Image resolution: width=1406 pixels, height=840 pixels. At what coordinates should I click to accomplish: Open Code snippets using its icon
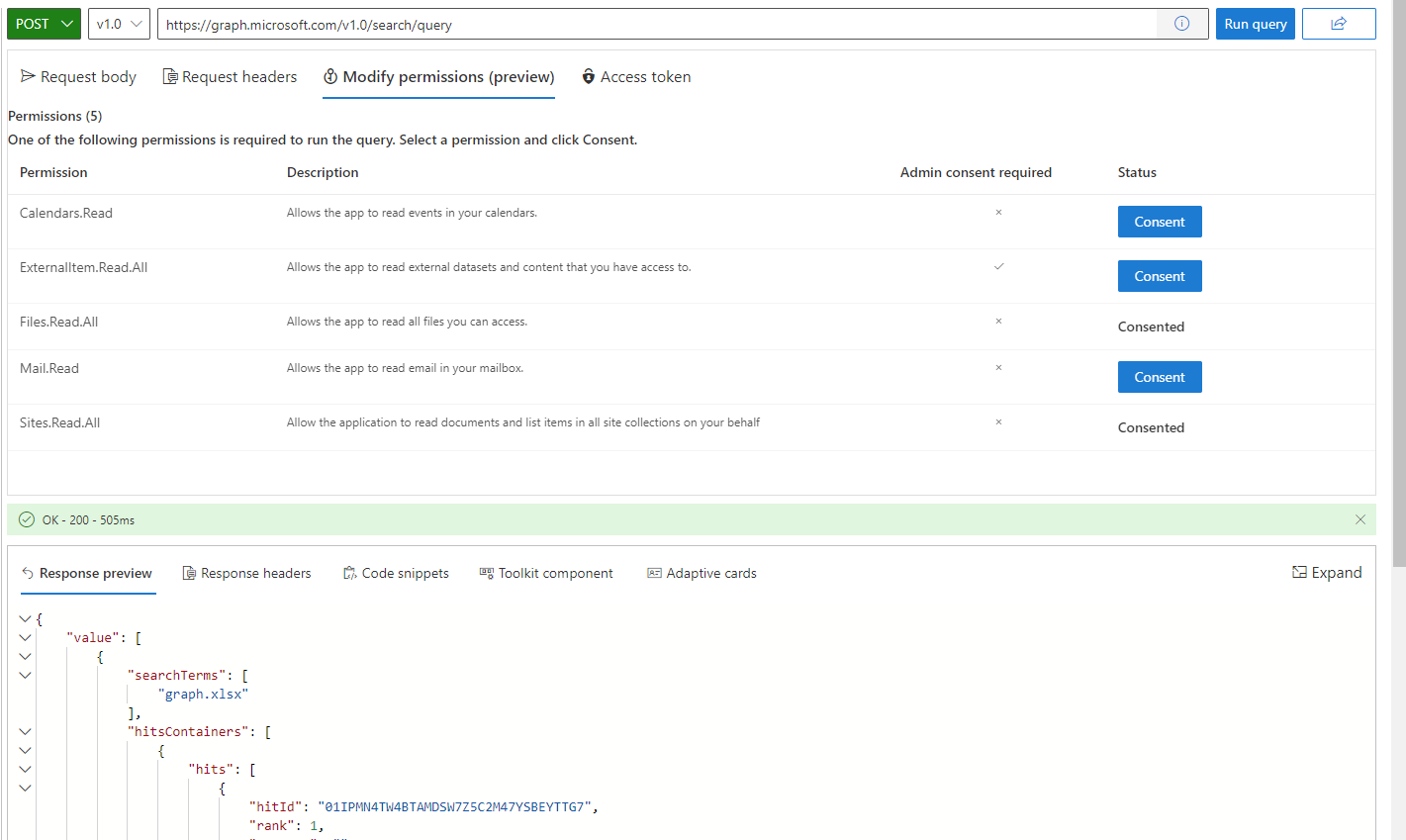348,572
